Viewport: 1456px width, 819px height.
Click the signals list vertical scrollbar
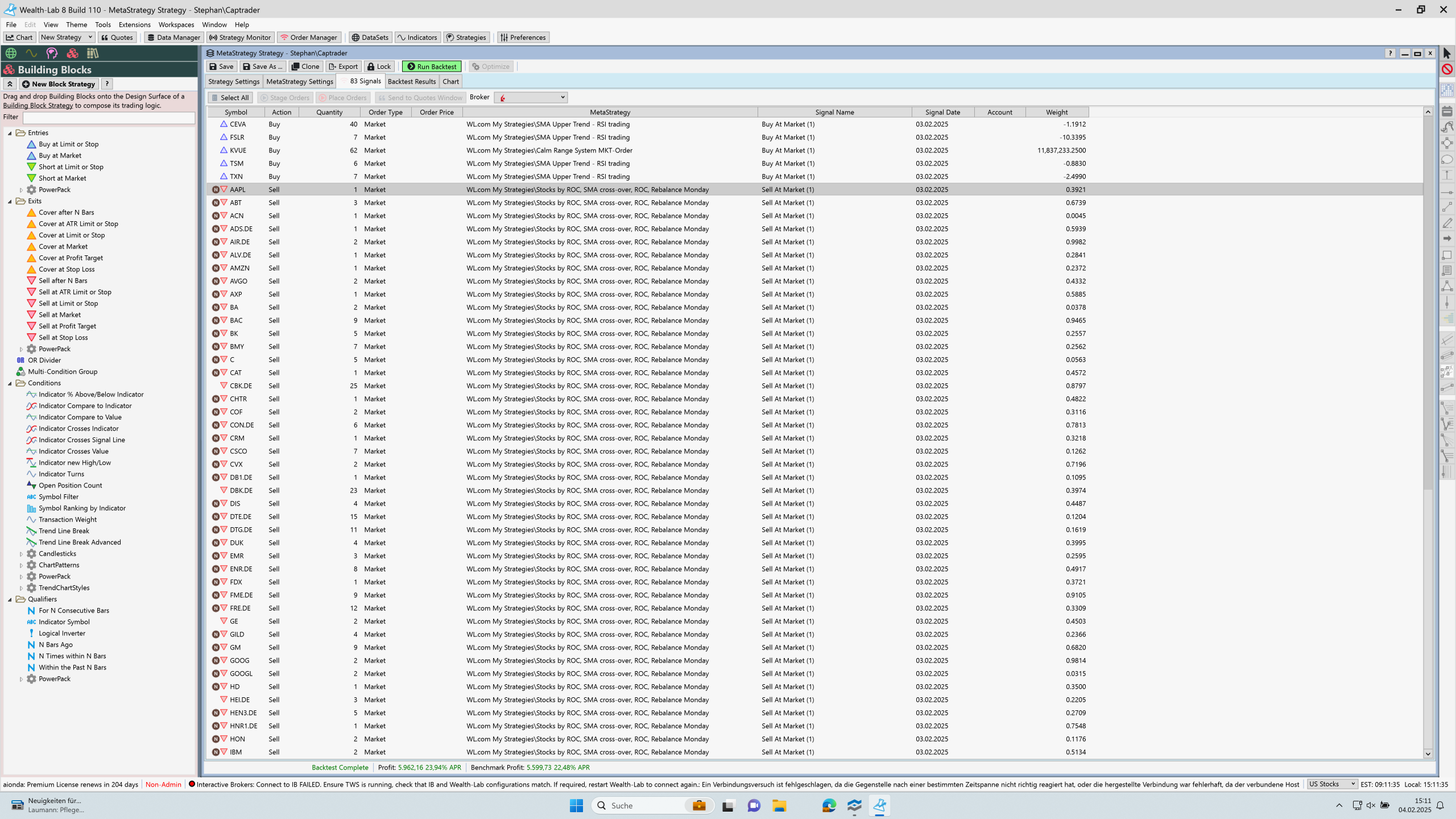pos(1428,301)
